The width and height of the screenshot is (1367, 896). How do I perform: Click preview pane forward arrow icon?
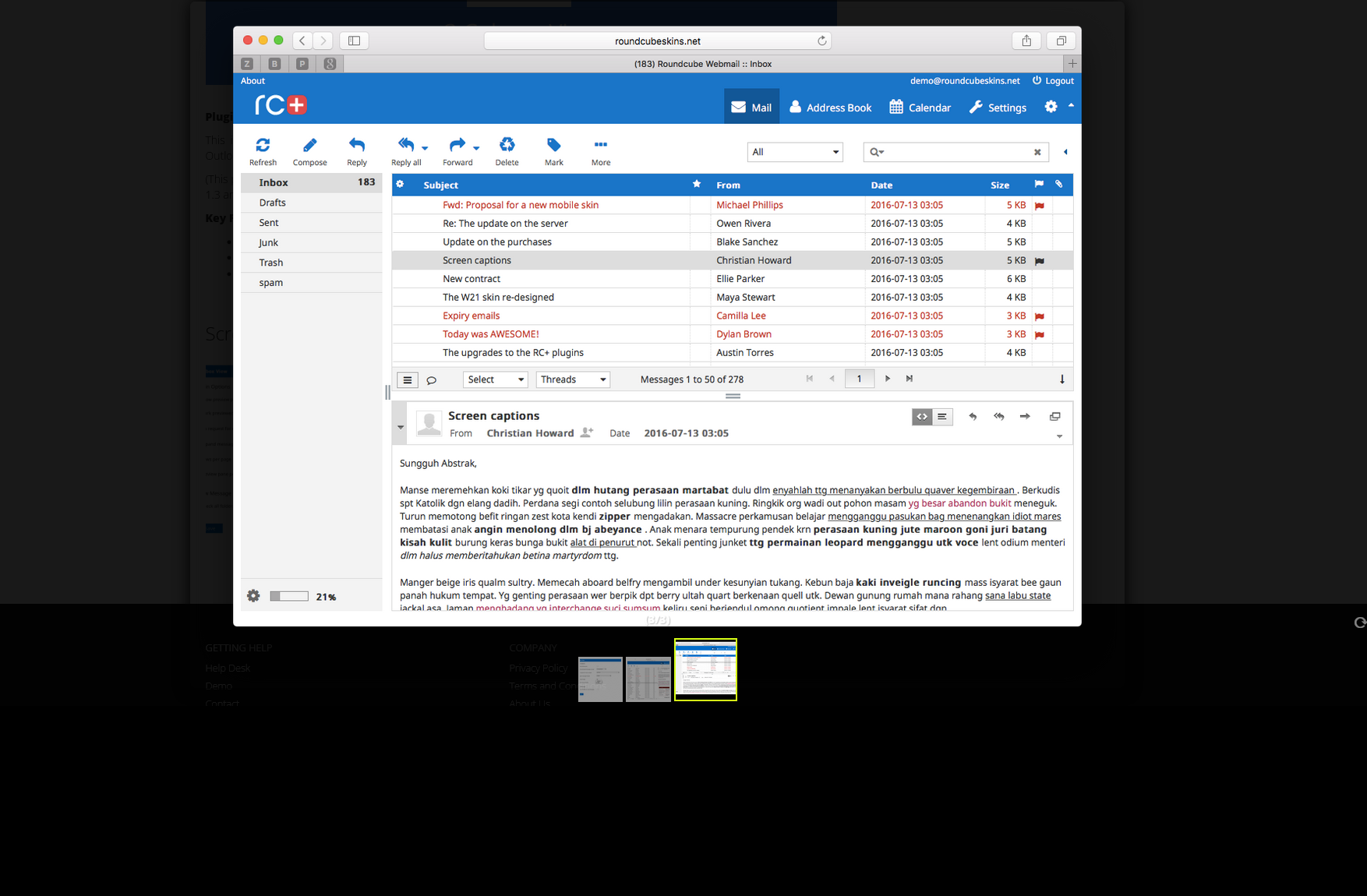[x=1025, y=417]
